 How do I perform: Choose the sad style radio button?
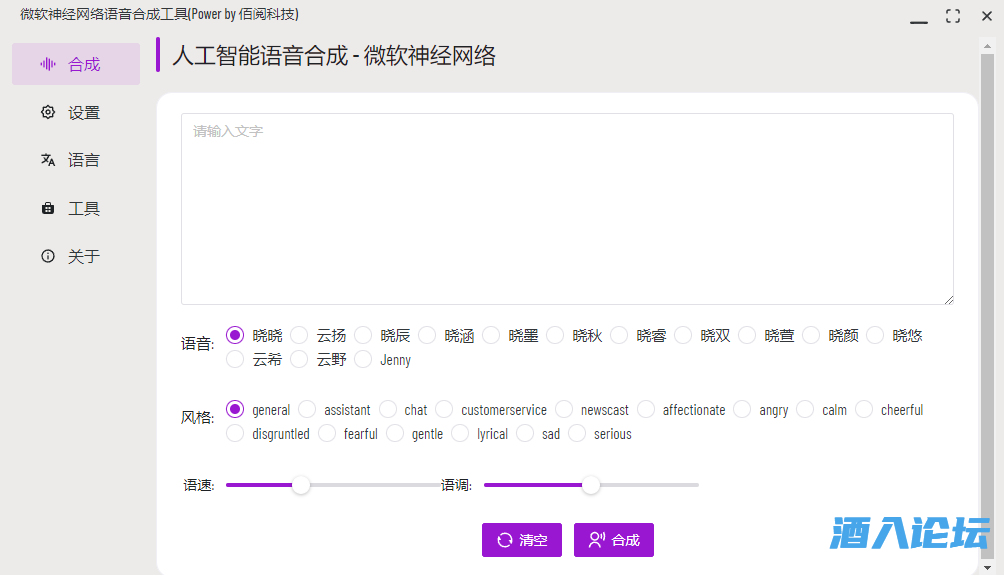[x=525, y=433]
